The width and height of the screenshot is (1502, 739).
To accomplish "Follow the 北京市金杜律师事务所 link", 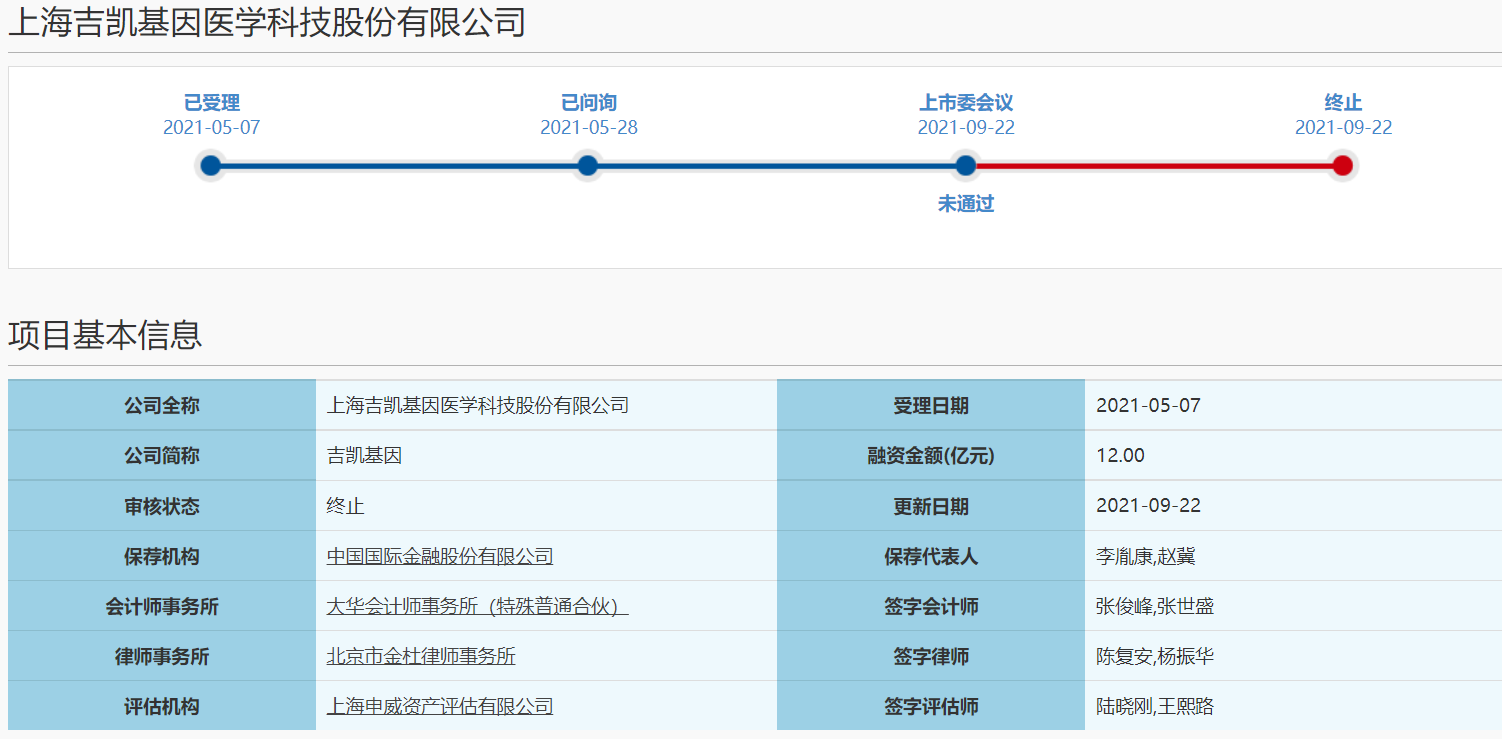I will pos(421,657).
